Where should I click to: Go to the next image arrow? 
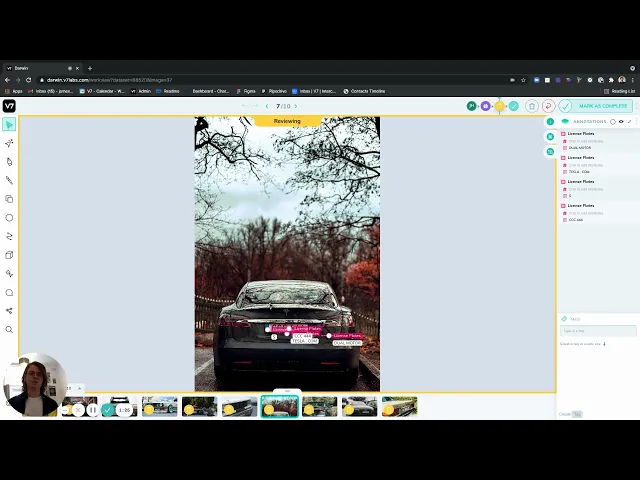pyautogui.click(x=296, y=106)
